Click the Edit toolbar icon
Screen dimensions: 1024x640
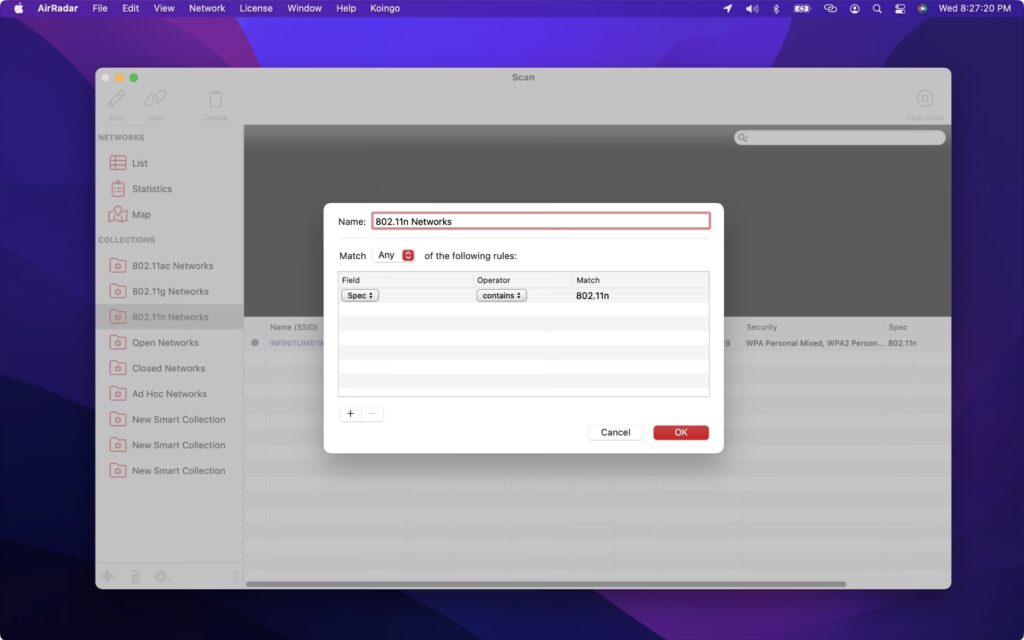(116, 101)
